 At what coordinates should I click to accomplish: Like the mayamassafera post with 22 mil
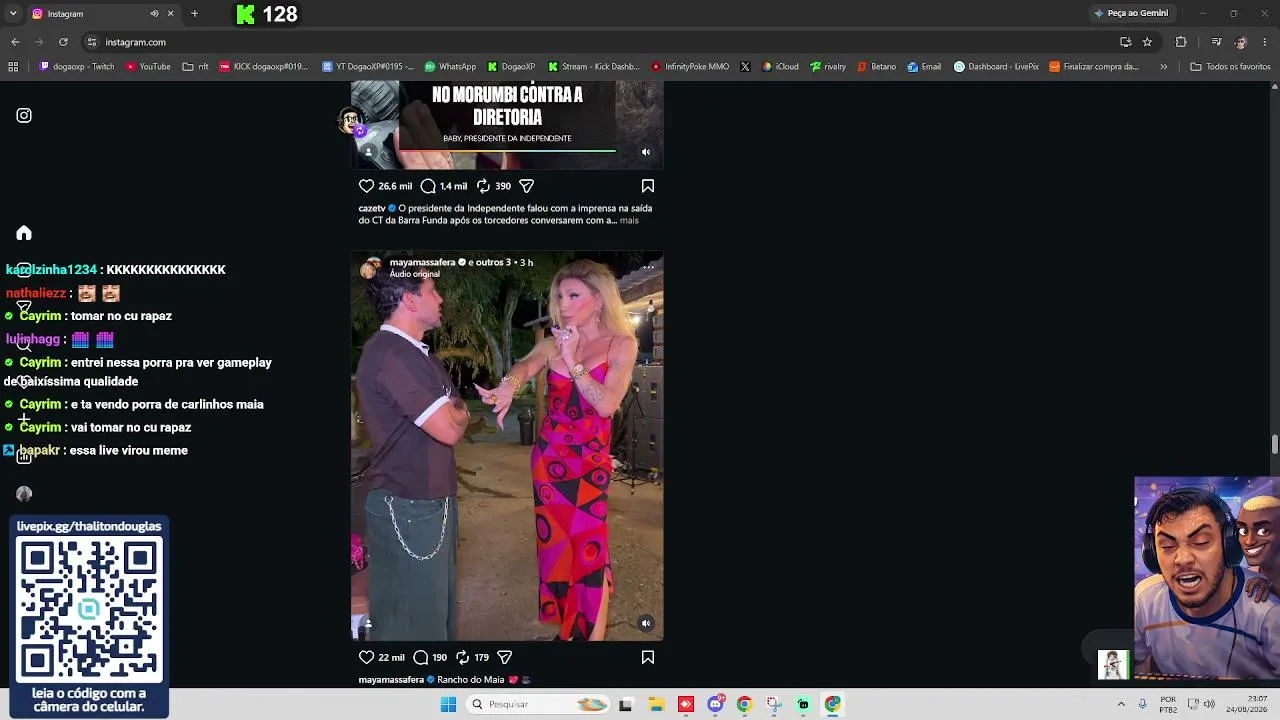point(366,657)
